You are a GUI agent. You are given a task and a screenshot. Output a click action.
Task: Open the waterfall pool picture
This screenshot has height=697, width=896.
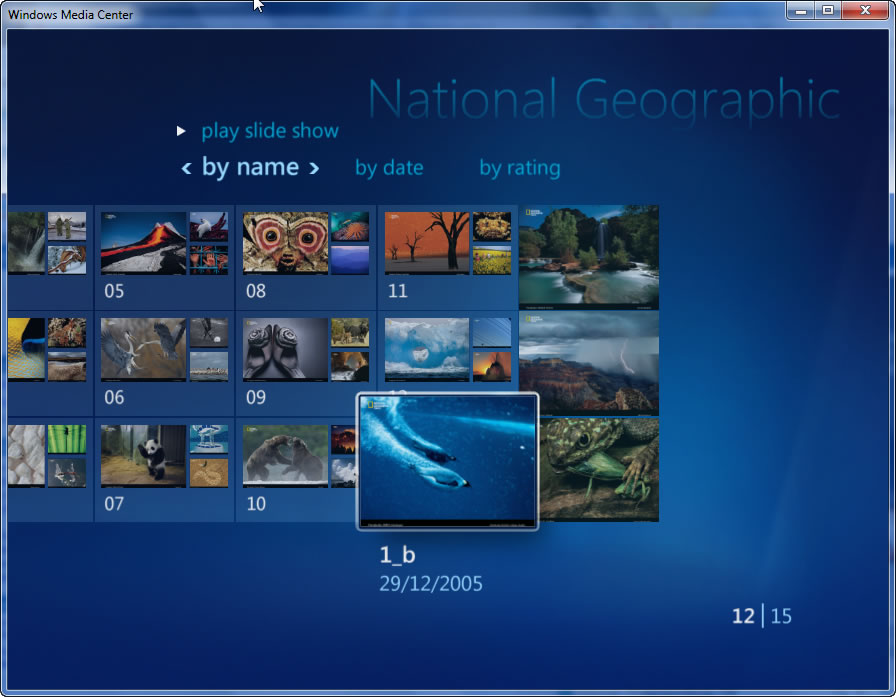tap(588, 257)
